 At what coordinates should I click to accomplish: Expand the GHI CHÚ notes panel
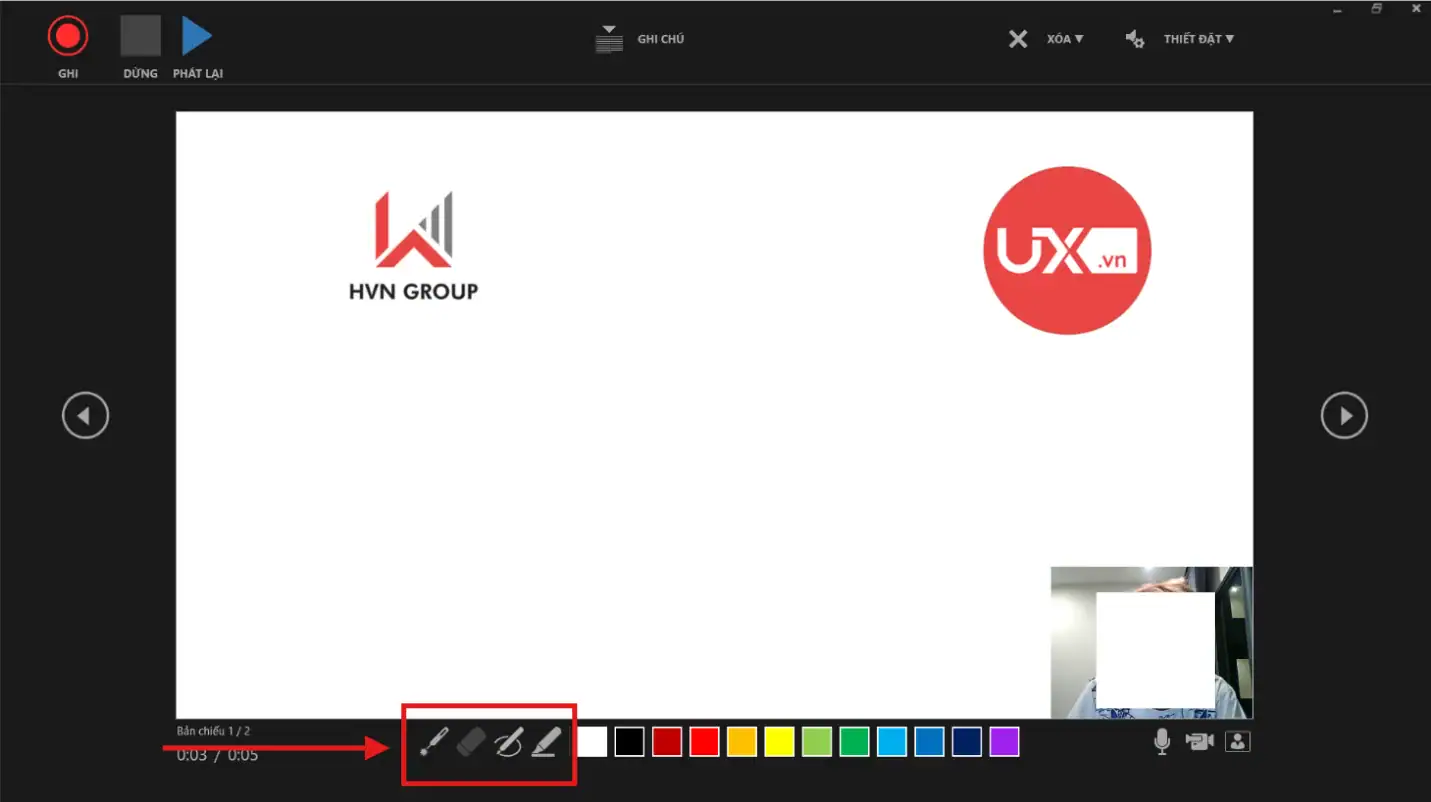pos(640,39)
